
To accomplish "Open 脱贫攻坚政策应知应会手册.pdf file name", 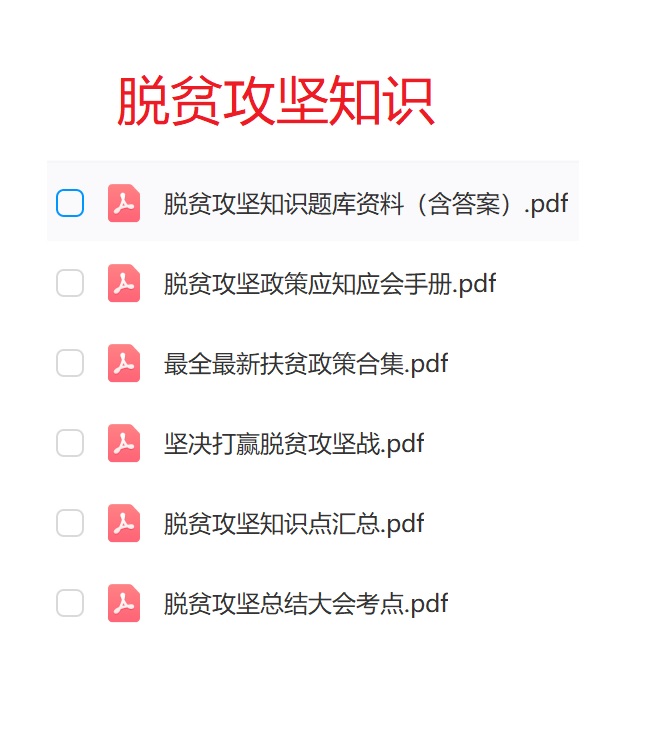I will (330, 284).
